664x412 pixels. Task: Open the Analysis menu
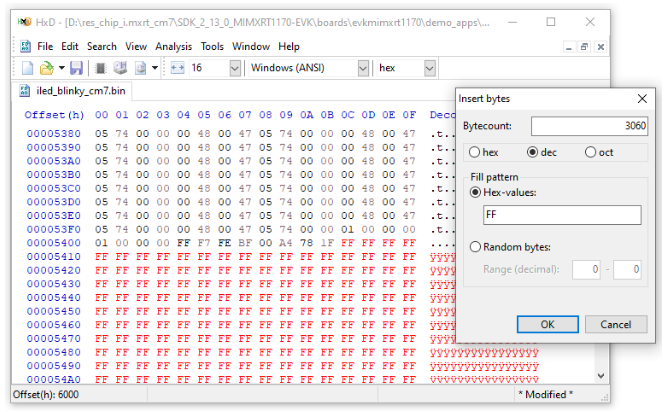click(173, 47)
